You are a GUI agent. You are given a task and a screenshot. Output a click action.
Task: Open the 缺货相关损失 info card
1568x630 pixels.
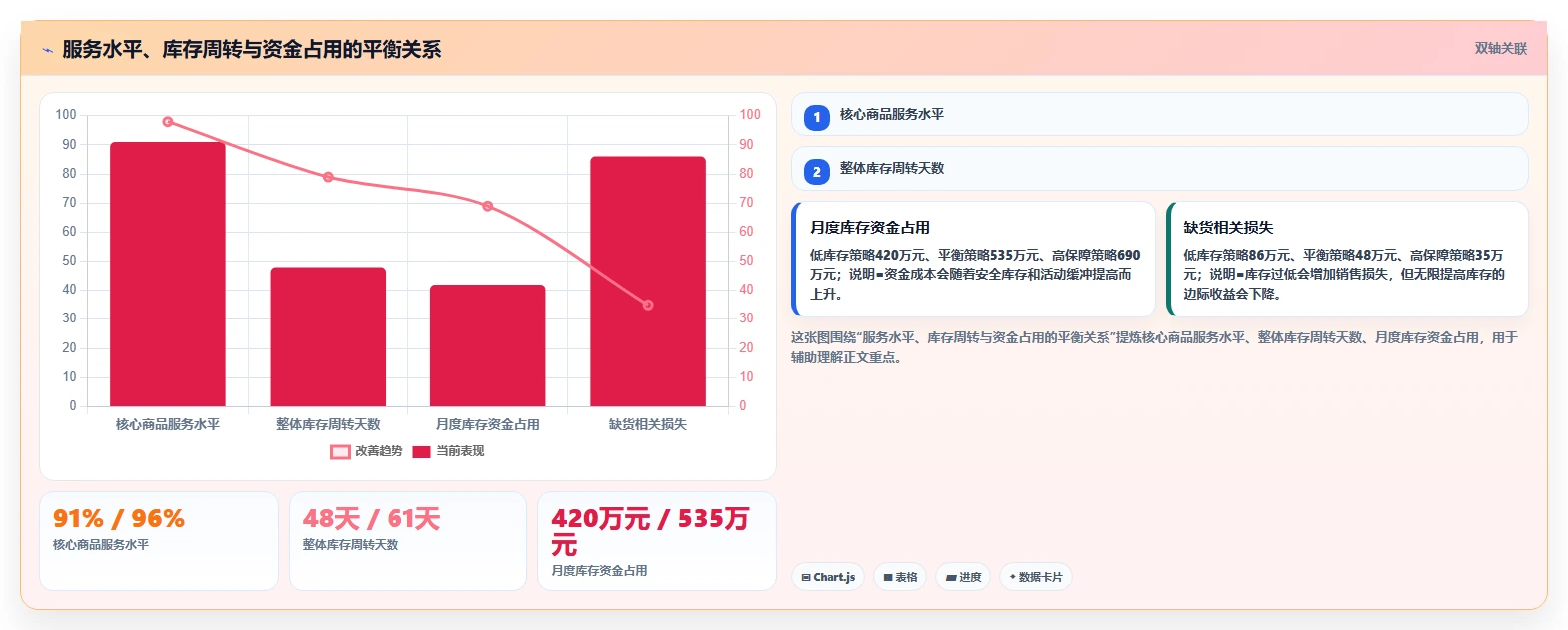(x=1347, y=260)
